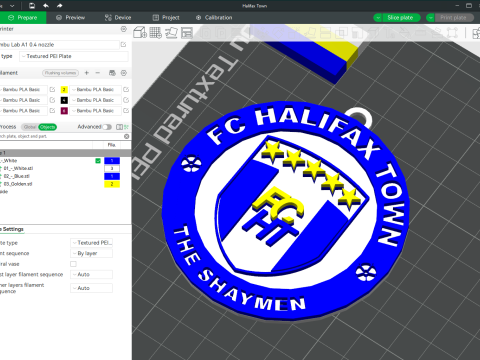Add a filament with the plus icon
Image resolution: width=480 pixels, height=360 pixels.
(87, 73)
